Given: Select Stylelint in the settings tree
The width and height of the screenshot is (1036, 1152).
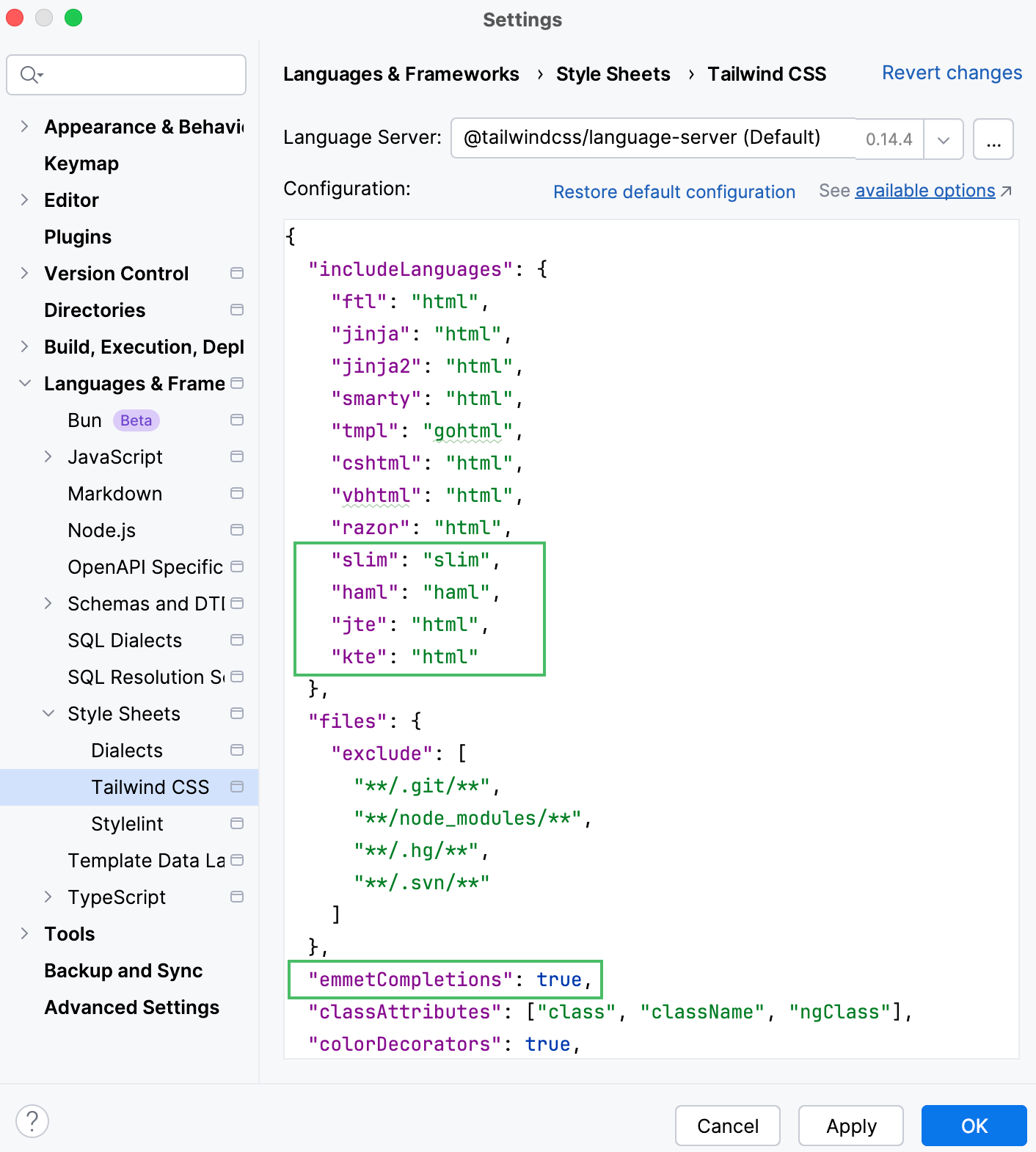Looking at the screenshot, I should (127, 824).
